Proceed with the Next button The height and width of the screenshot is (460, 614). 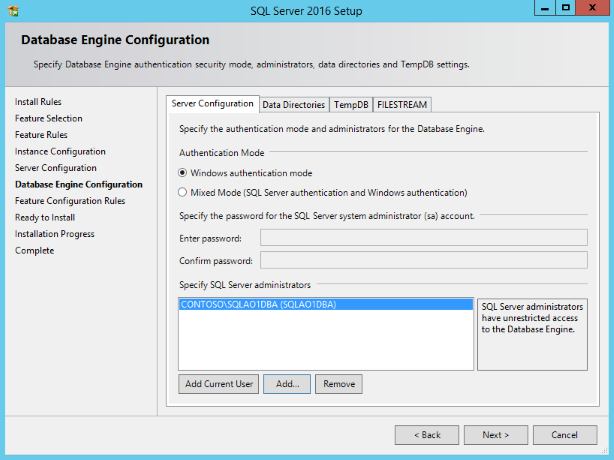click(x=496, y=435)
